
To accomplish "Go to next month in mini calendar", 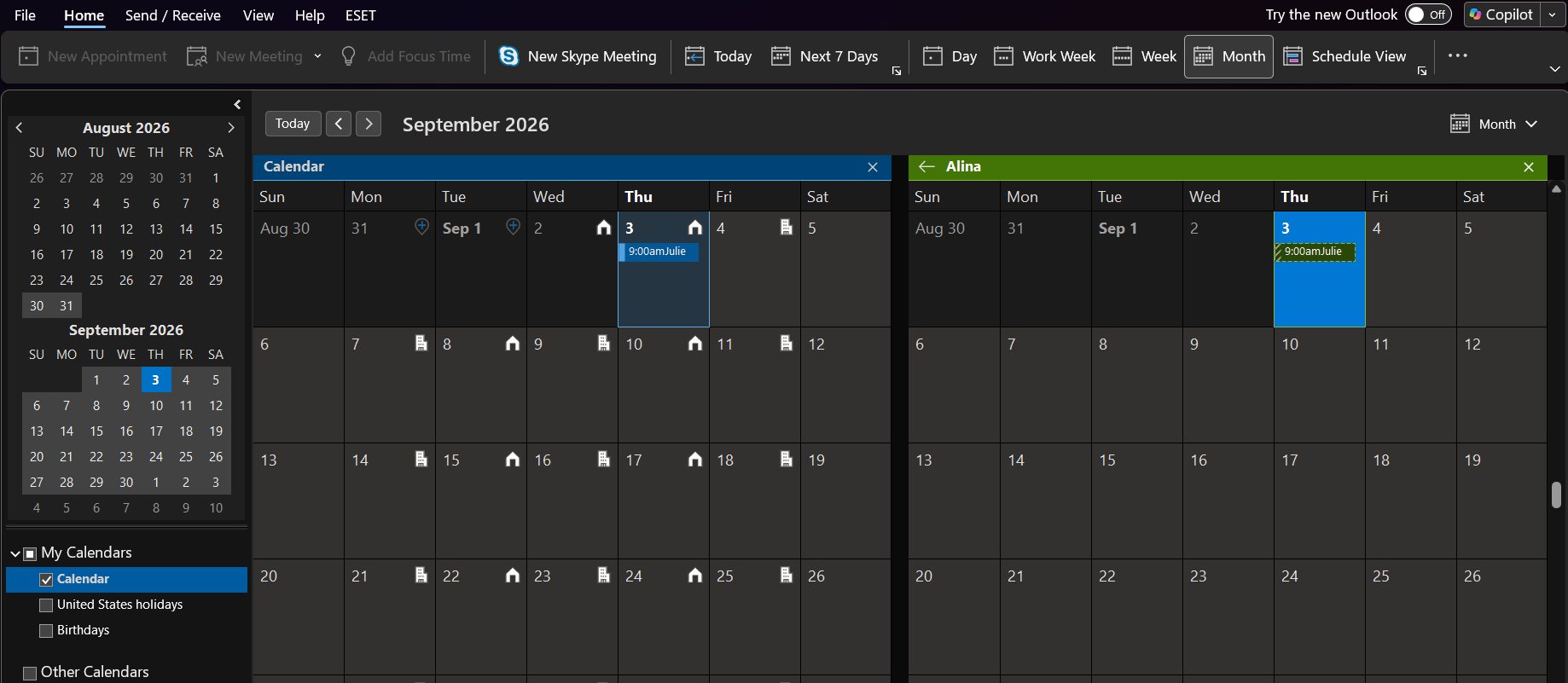I will [231, 128].
